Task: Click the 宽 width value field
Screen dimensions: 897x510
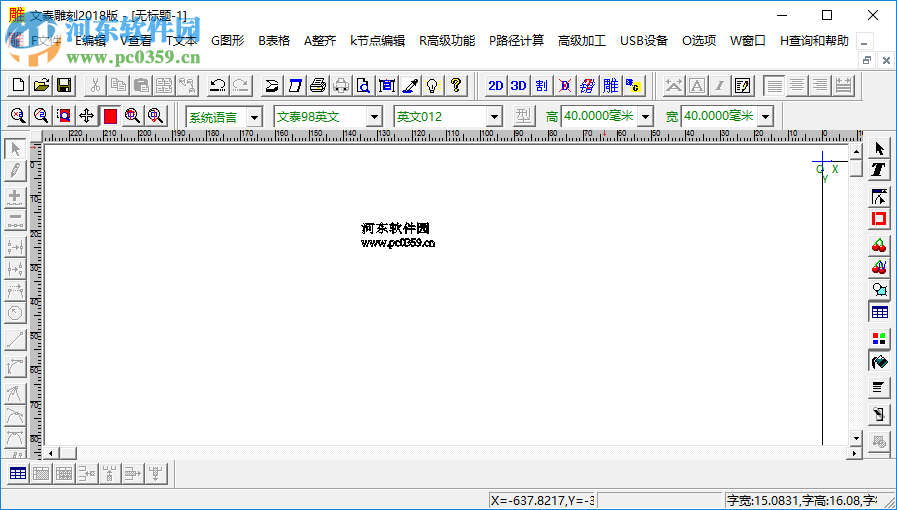Action: [719, 116]
